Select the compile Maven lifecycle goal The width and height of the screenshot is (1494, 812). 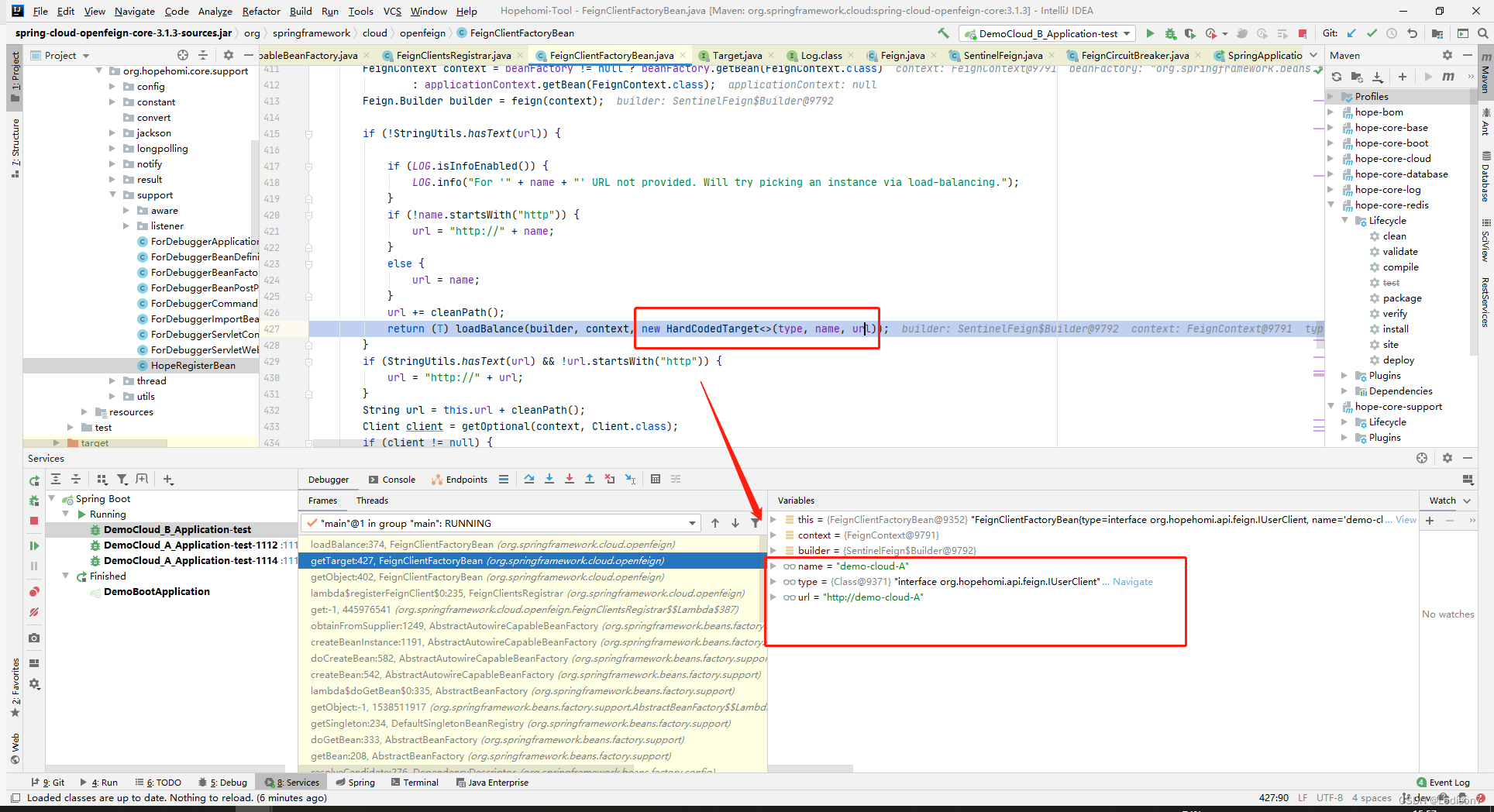click(1400, 267)
